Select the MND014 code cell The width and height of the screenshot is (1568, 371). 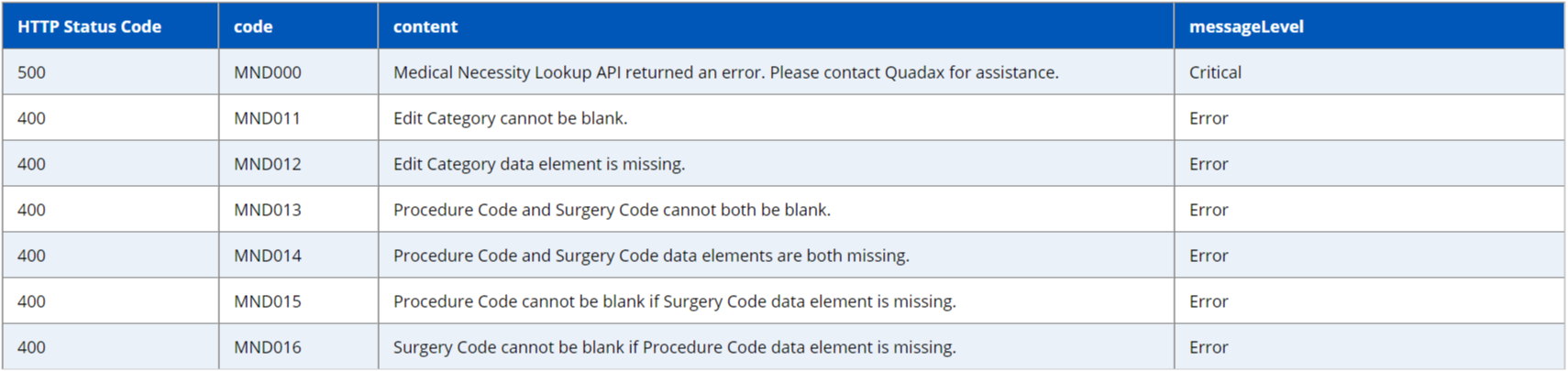tap(267, 256)
